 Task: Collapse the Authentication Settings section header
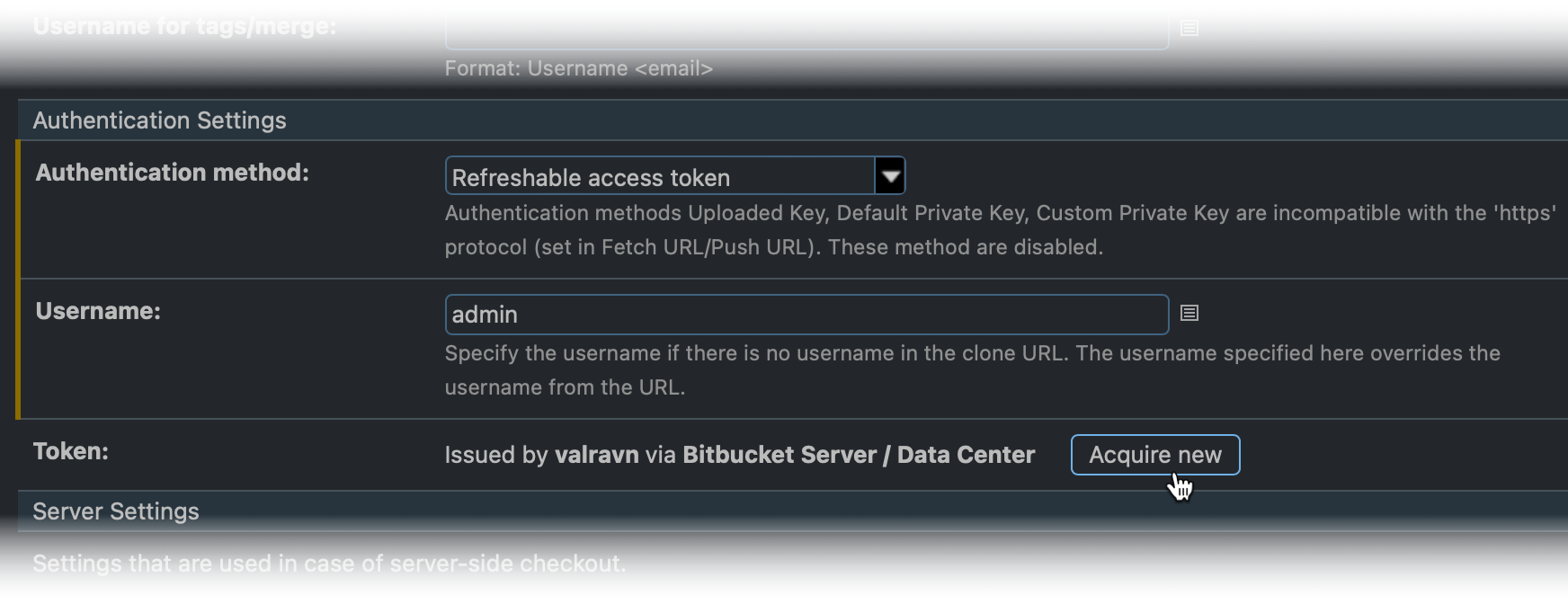pos(160,120)
